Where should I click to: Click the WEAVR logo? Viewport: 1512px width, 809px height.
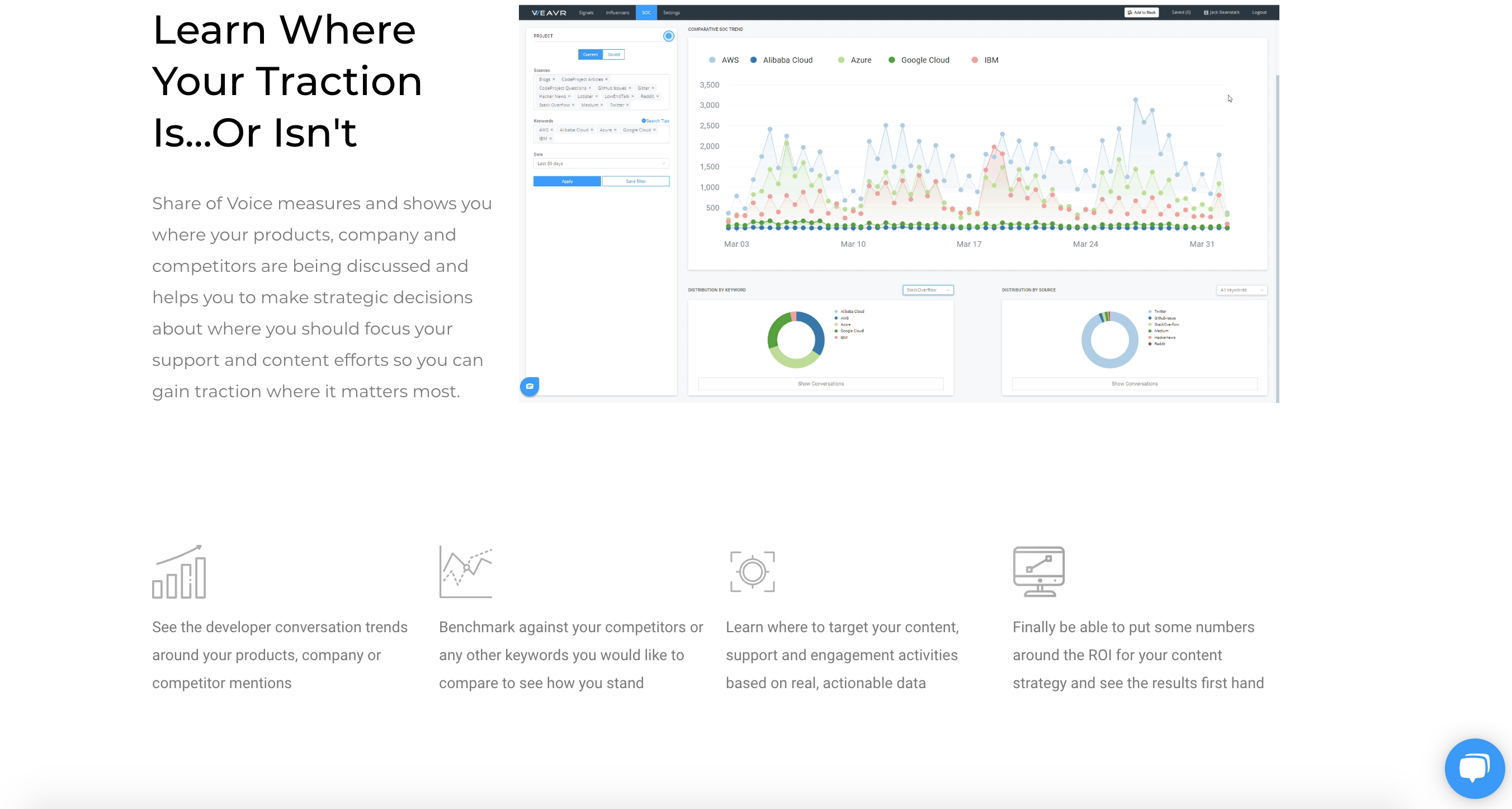coord(549,12)
